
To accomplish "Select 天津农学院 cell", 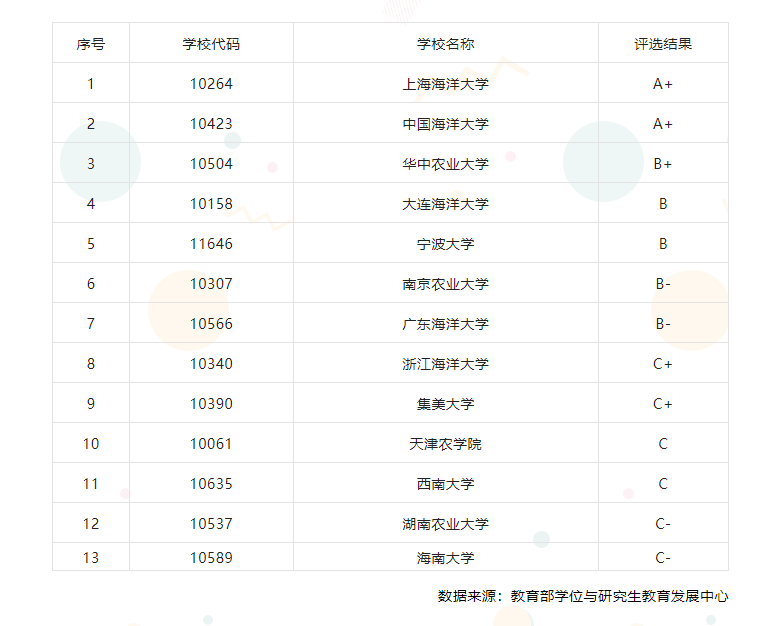I will coord(445,443).
